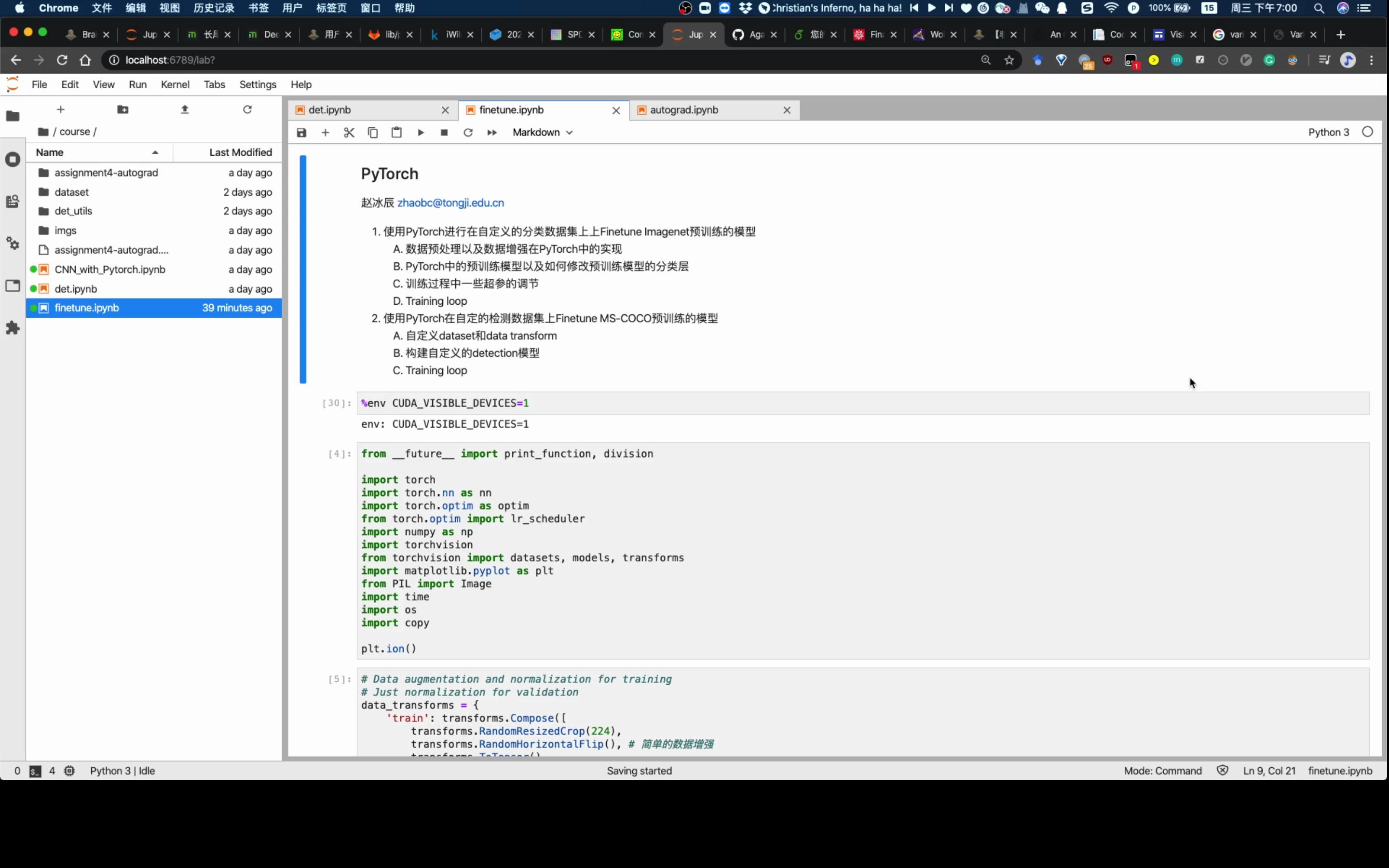Open the zhaobc@tongji.edu.cn email link

pos(450,203)
